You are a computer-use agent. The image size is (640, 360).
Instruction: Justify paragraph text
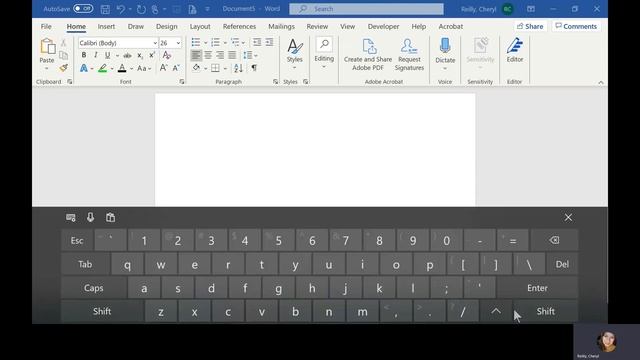pos(232,55)
